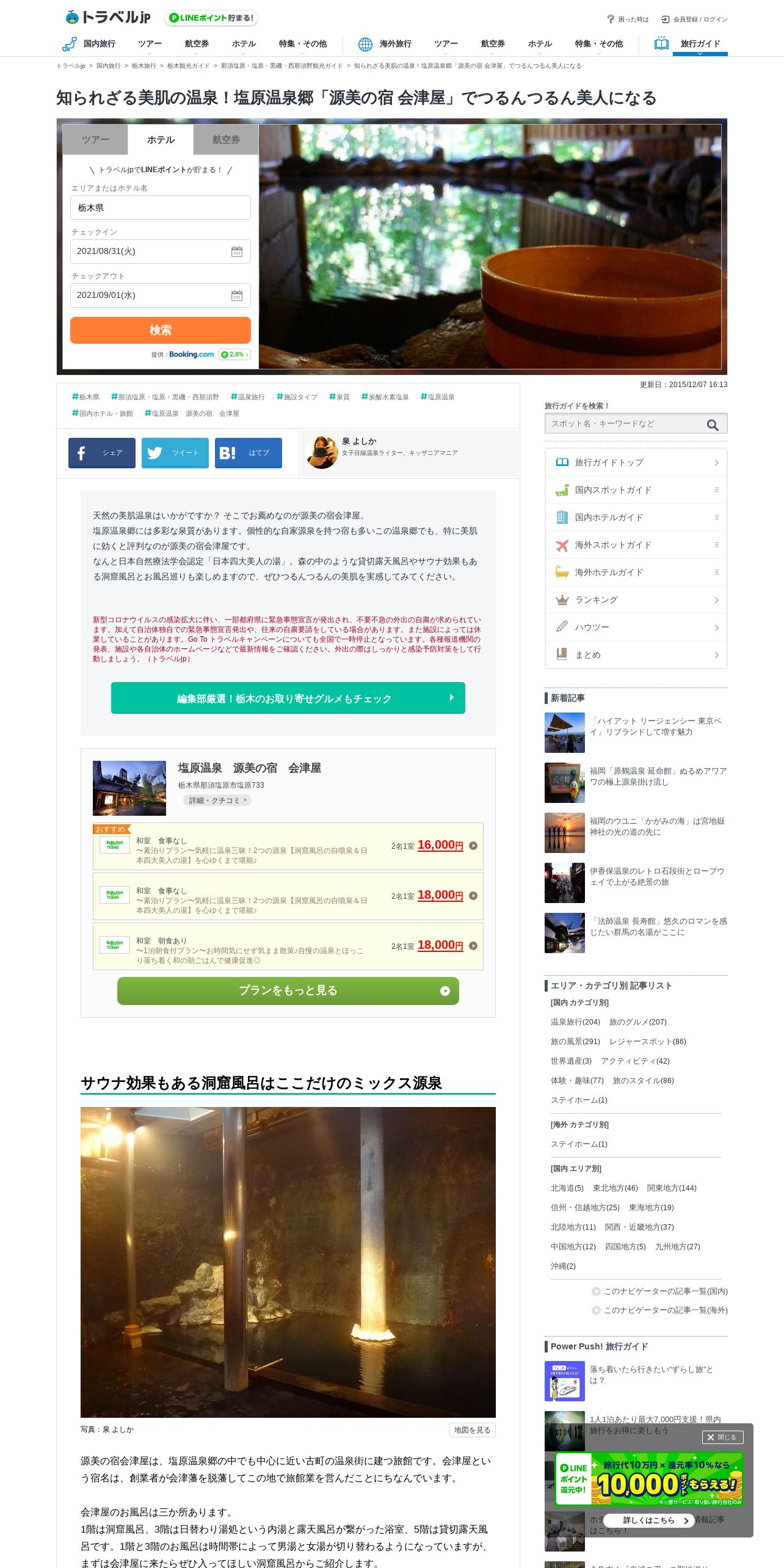
Task: Expand the 国内旅行 ホテル menu
Action: coord(244,45)
